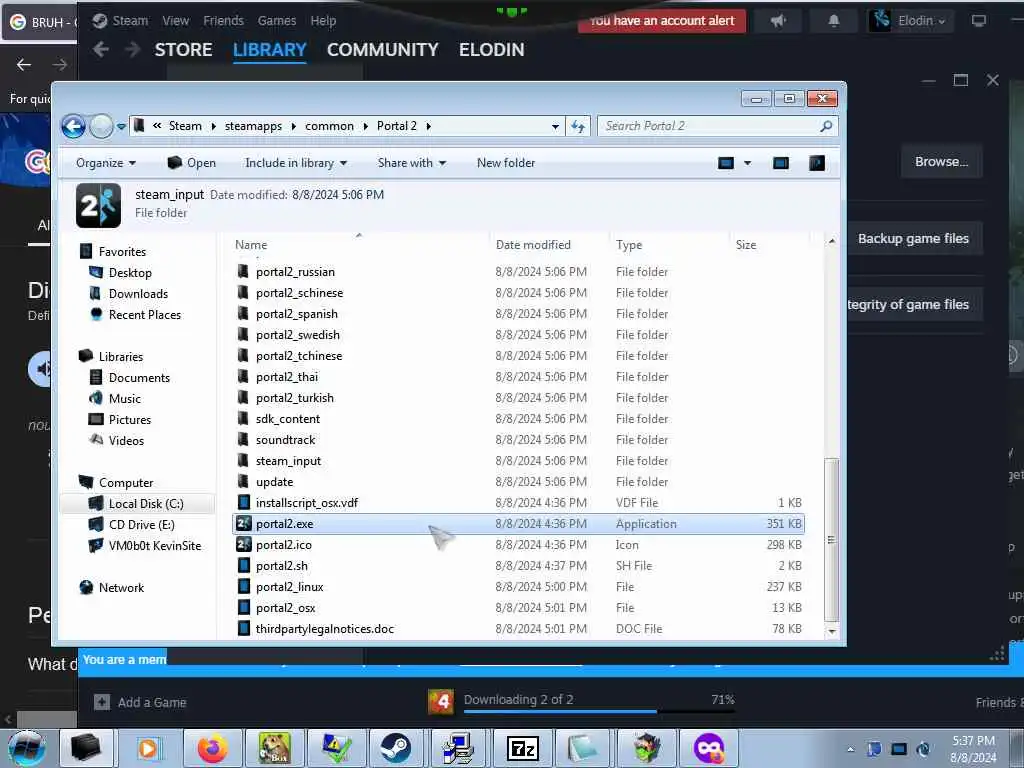Open Steam announcements megaphone icon
Image resolution: width=1024 pixels, height=768 pixels.
[778, 21]
